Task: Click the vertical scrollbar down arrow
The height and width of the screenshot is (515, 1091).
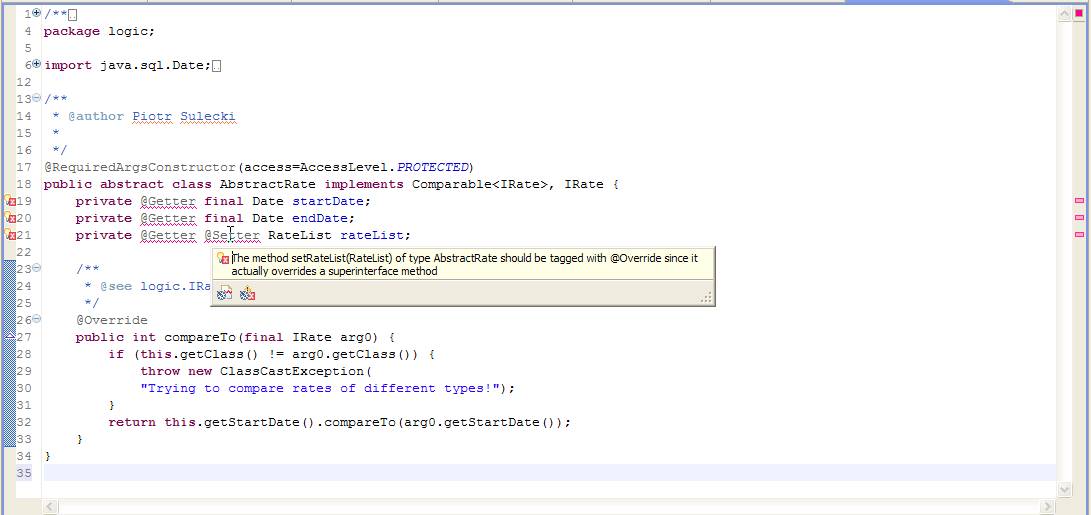Action: [1063, 490]
